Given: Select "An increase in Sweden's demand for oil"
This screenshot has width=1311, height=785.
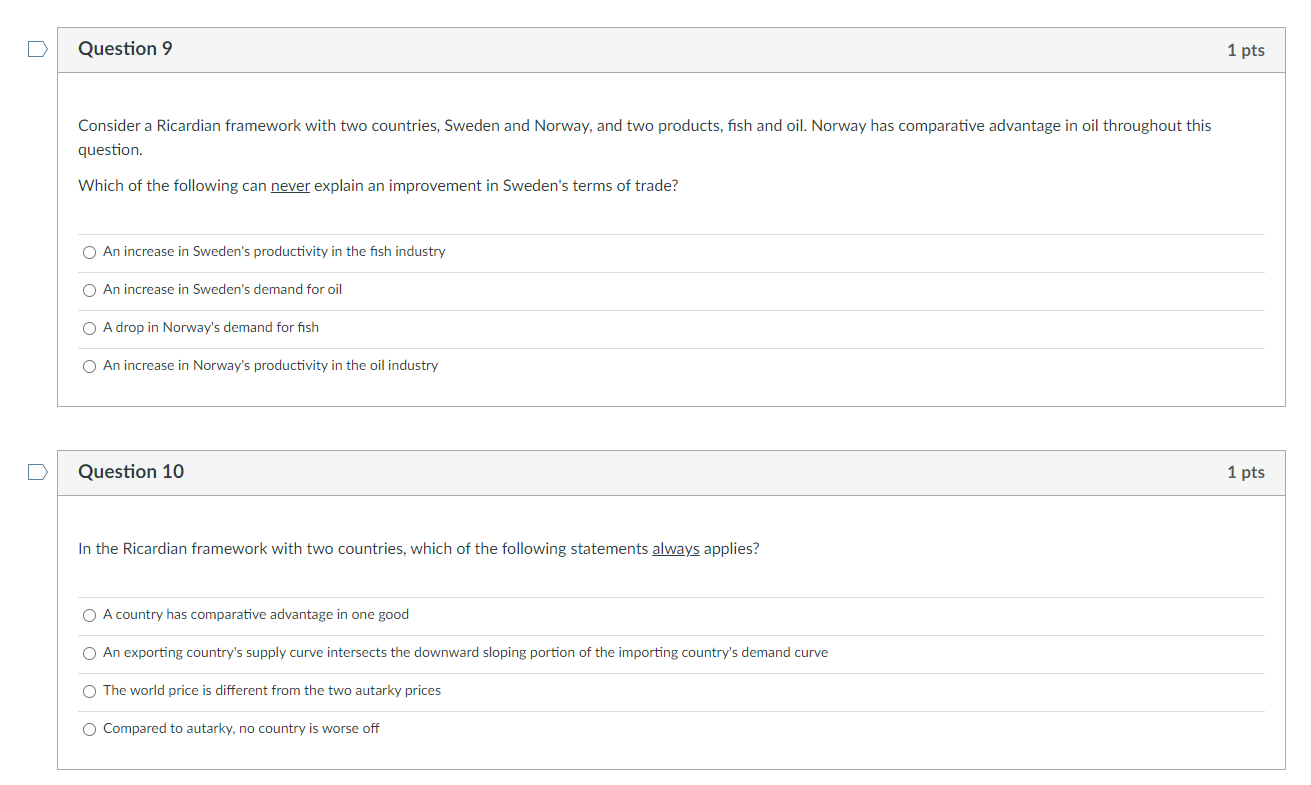Looking at the screenshot, I should [x=89, y=290].
